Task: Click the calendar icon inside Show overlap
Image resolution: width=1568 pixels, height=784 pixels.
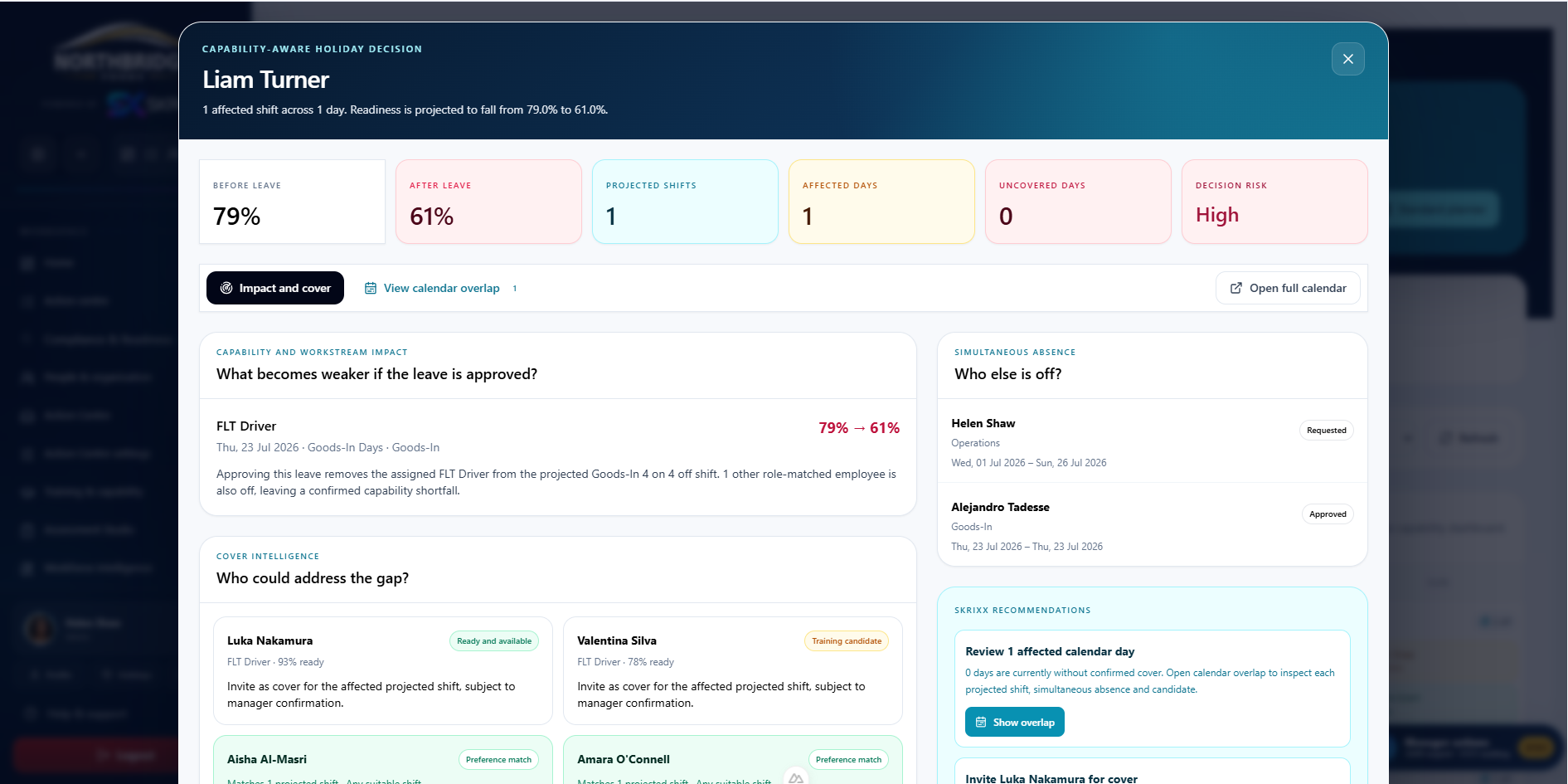Action: [981, 723]
